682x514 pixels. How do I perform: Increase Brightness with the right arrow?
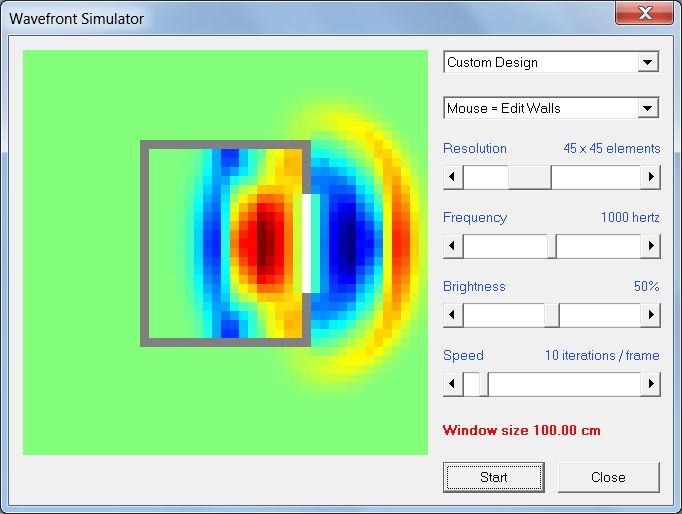[651, 315]
